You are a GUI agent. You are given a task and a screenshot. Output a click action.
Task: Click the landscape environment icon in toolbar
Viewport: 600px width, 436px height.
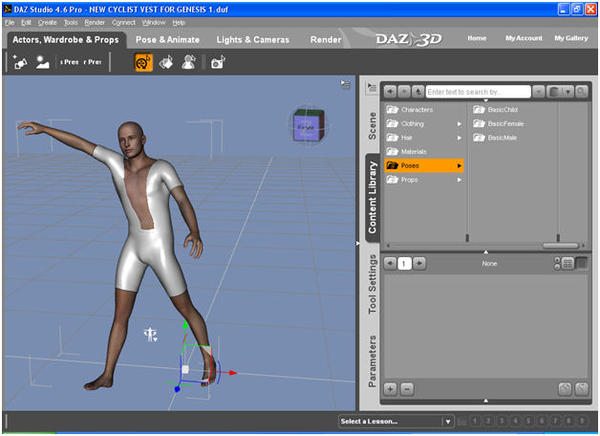coord(42,62)
